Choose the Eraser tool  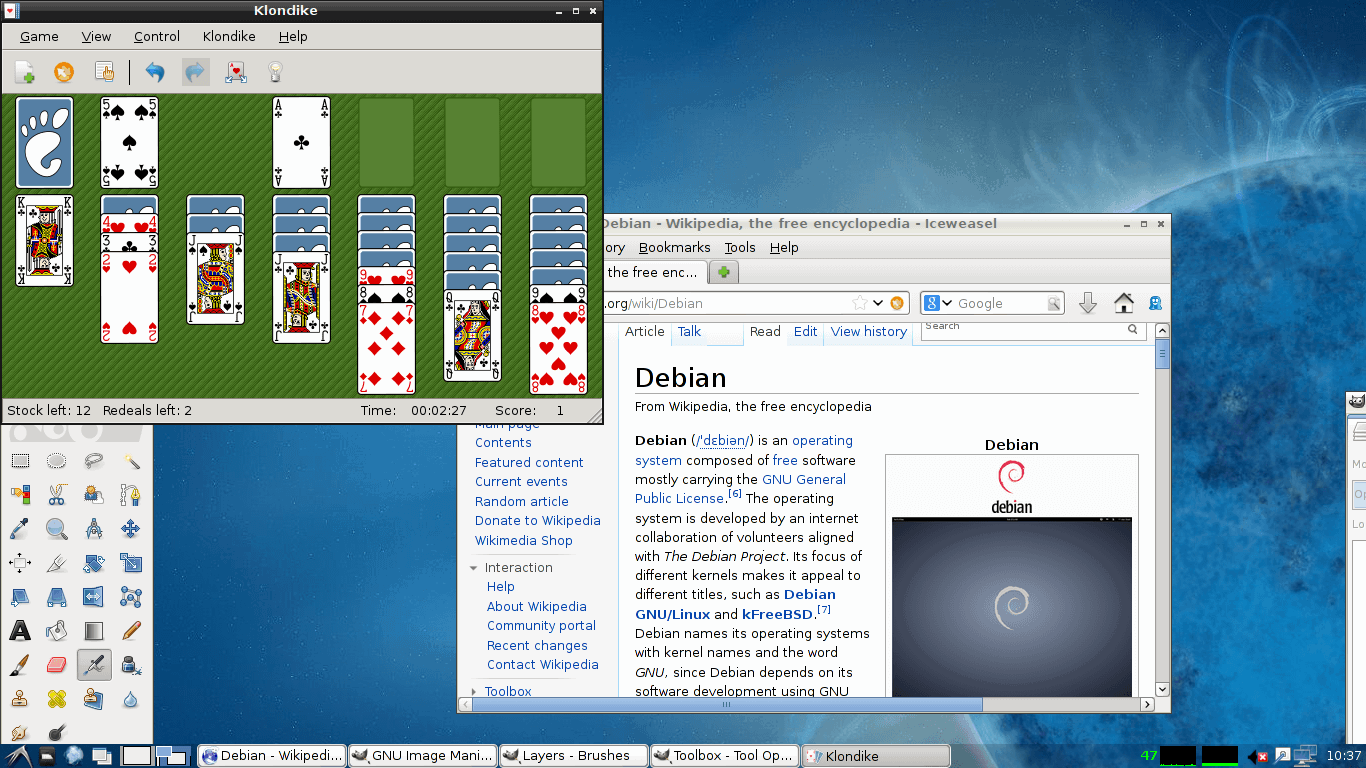pos(57,664)
